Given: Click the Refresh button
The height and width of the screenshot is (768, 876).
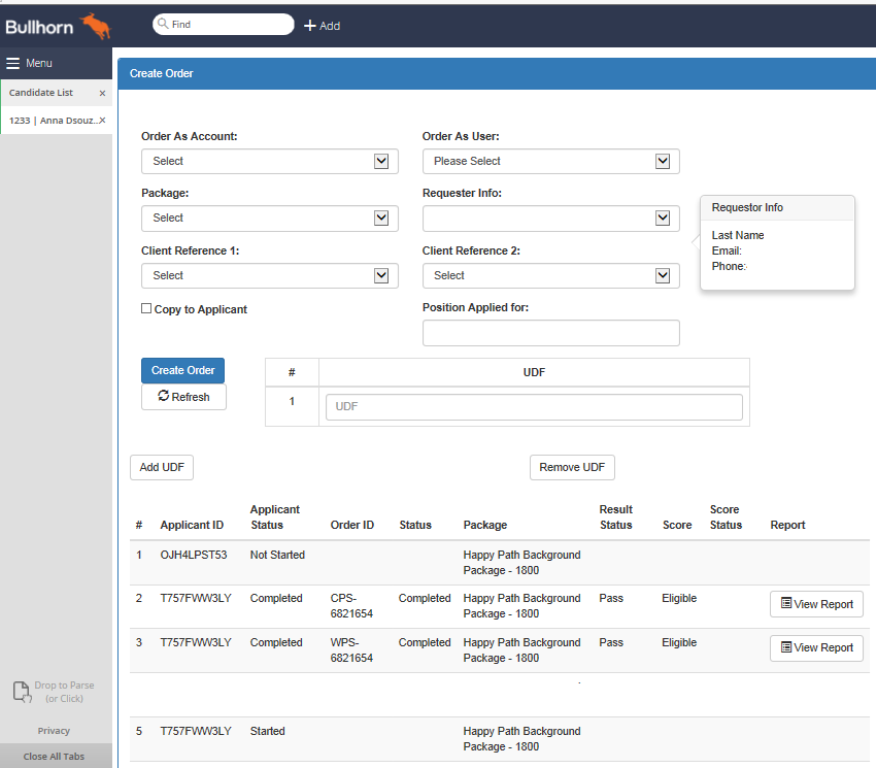Looking at the screenshot, I should (x=183, y=397).
